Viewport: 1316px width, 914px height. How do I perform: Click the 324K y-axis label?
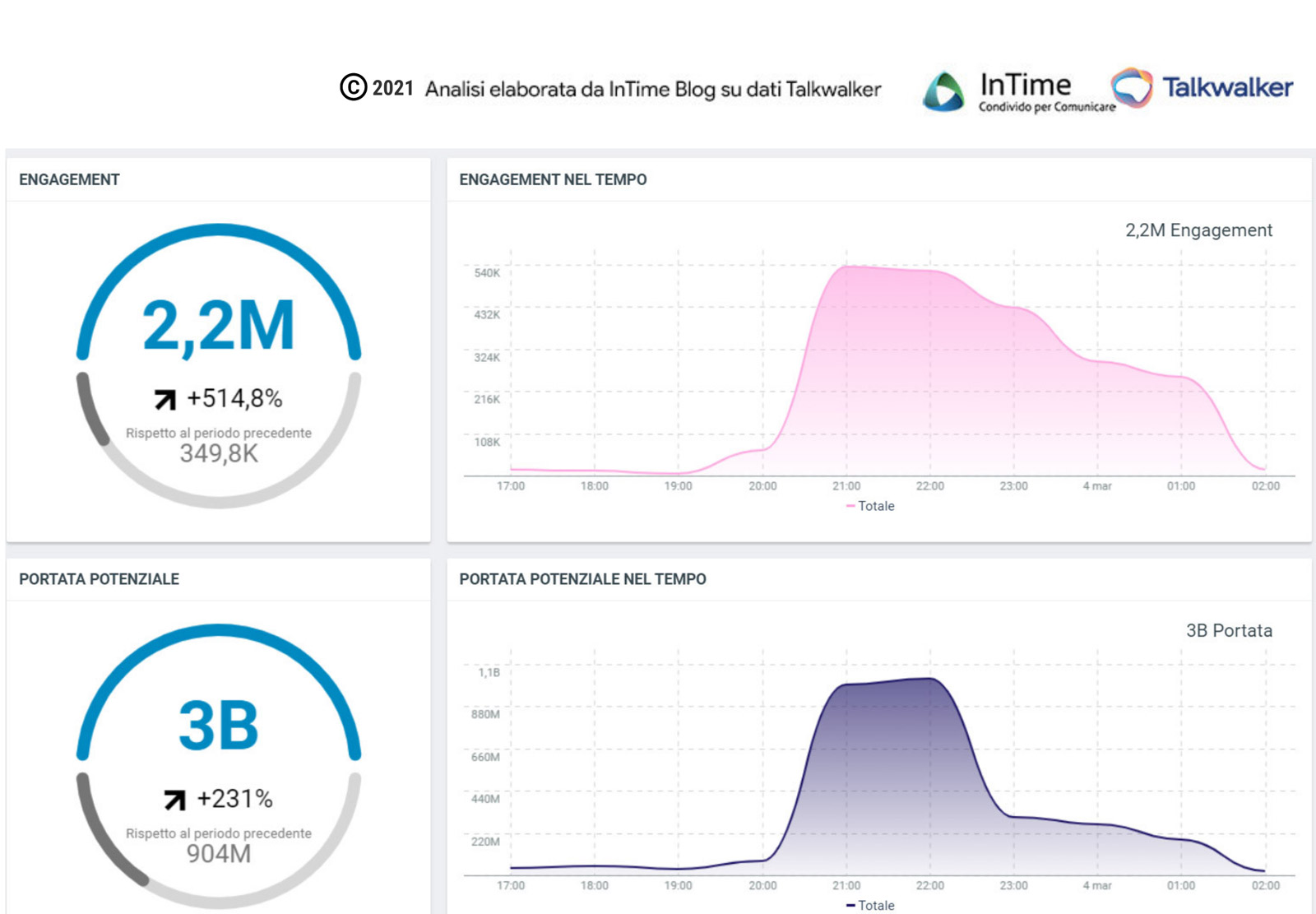coord(487,357)
